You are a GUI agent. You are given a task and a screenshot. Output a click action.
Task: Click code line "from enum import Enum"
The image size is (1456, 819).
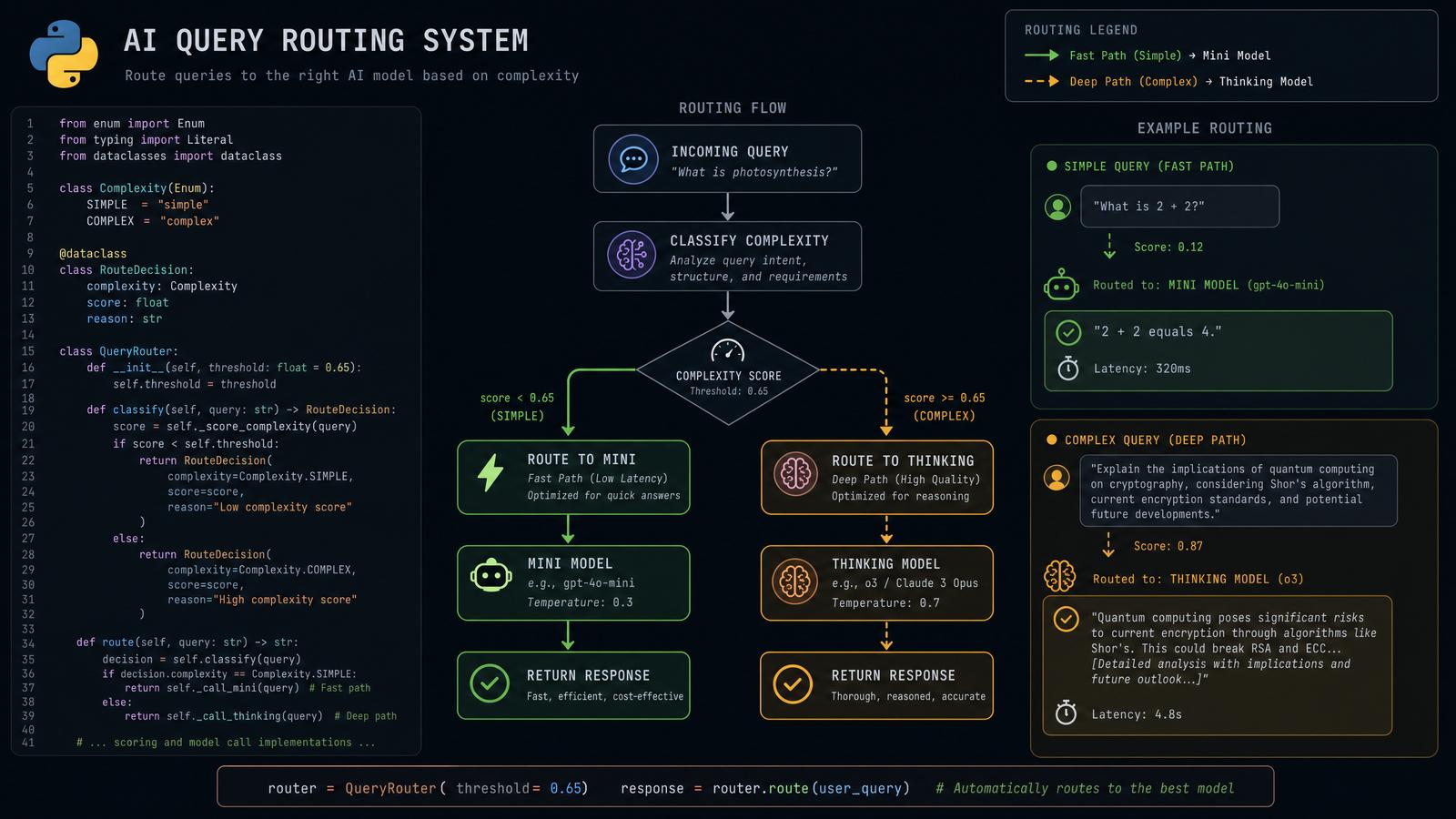(132, 124)
